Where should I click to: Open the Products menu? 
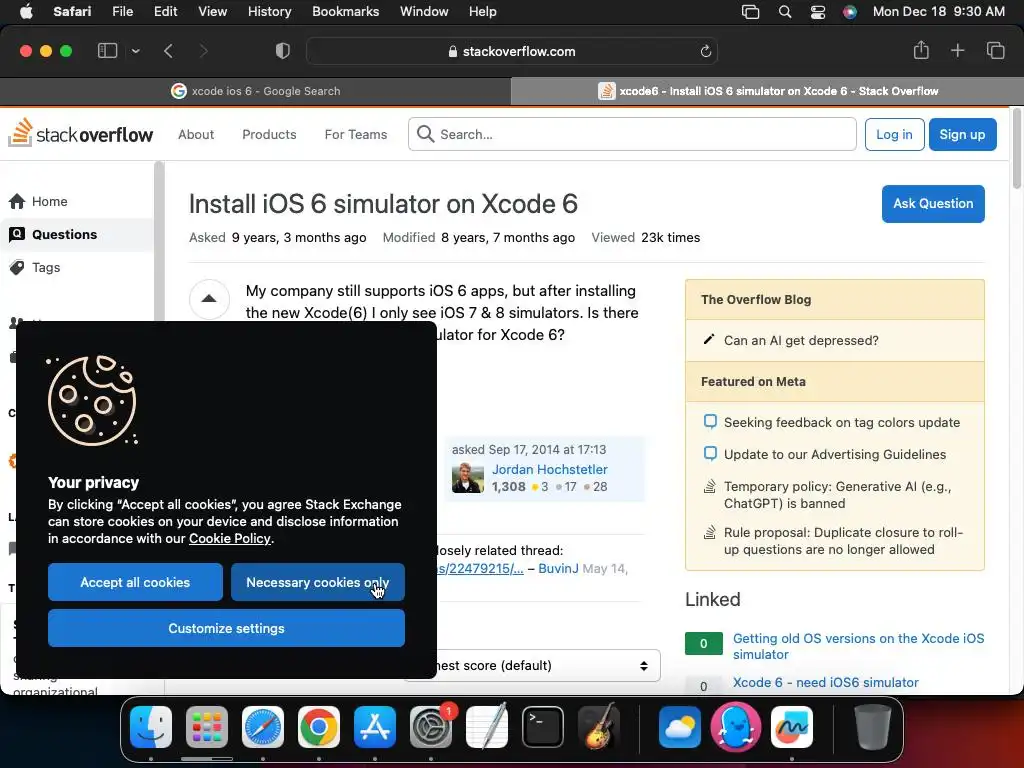(269, 134)
